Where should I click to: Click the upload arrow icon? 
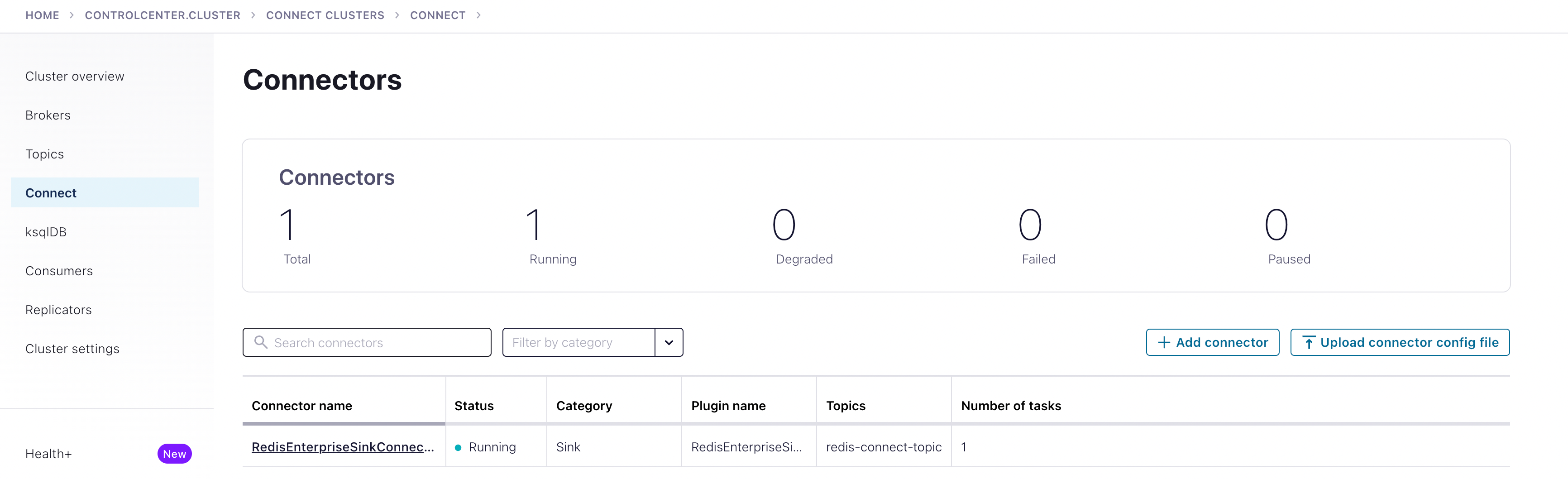pos(1308,342)
